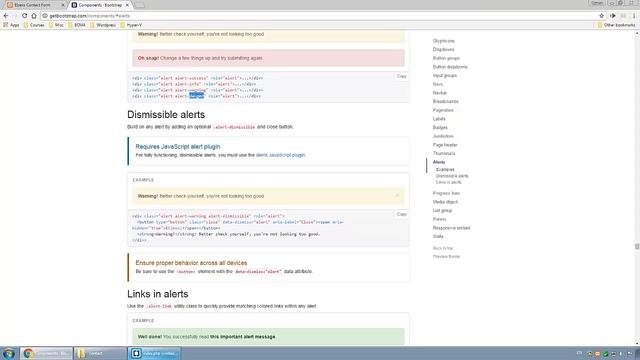
Task: Follow the alerts JavaScript plugin link
Action: 280,155
